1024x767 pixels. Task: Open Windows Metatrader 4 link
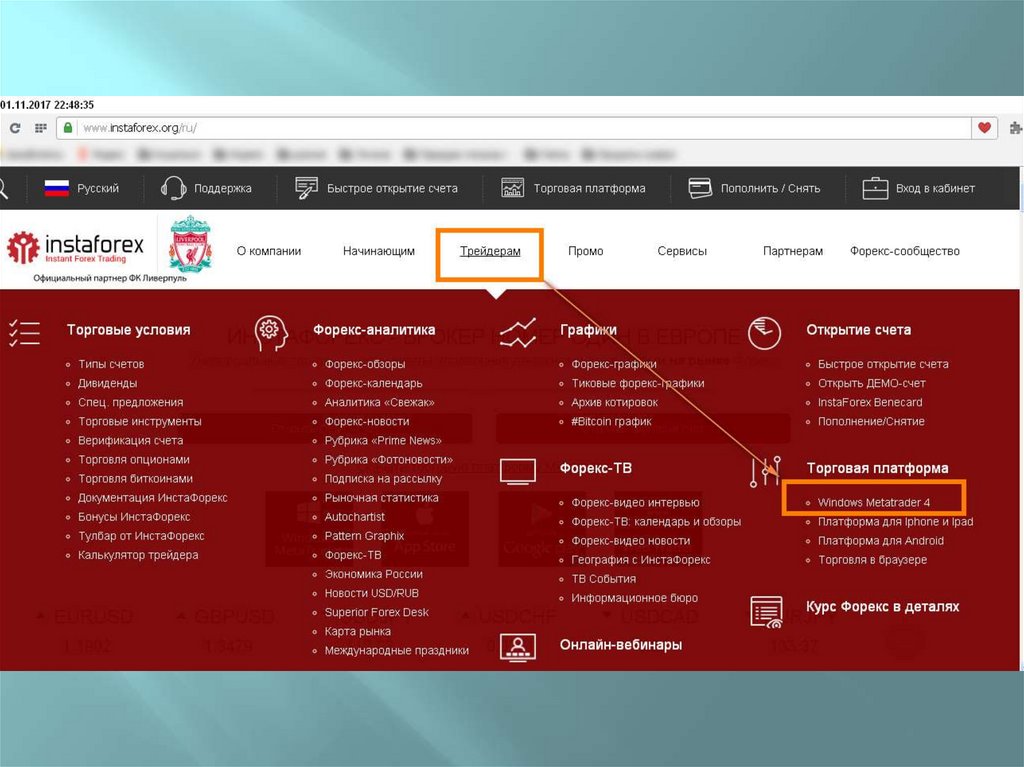874,502
